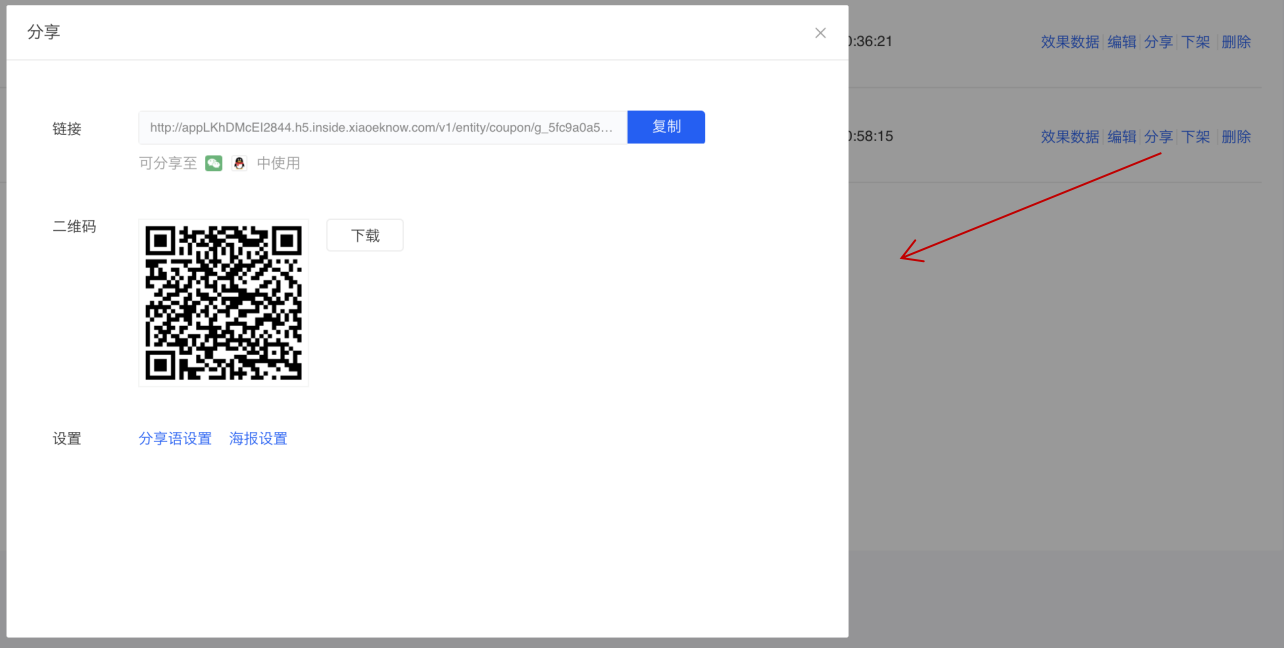1284x648 pixels.
Task: Click 分享 in the 58:15 row
Action: [x=1159, y=137]
